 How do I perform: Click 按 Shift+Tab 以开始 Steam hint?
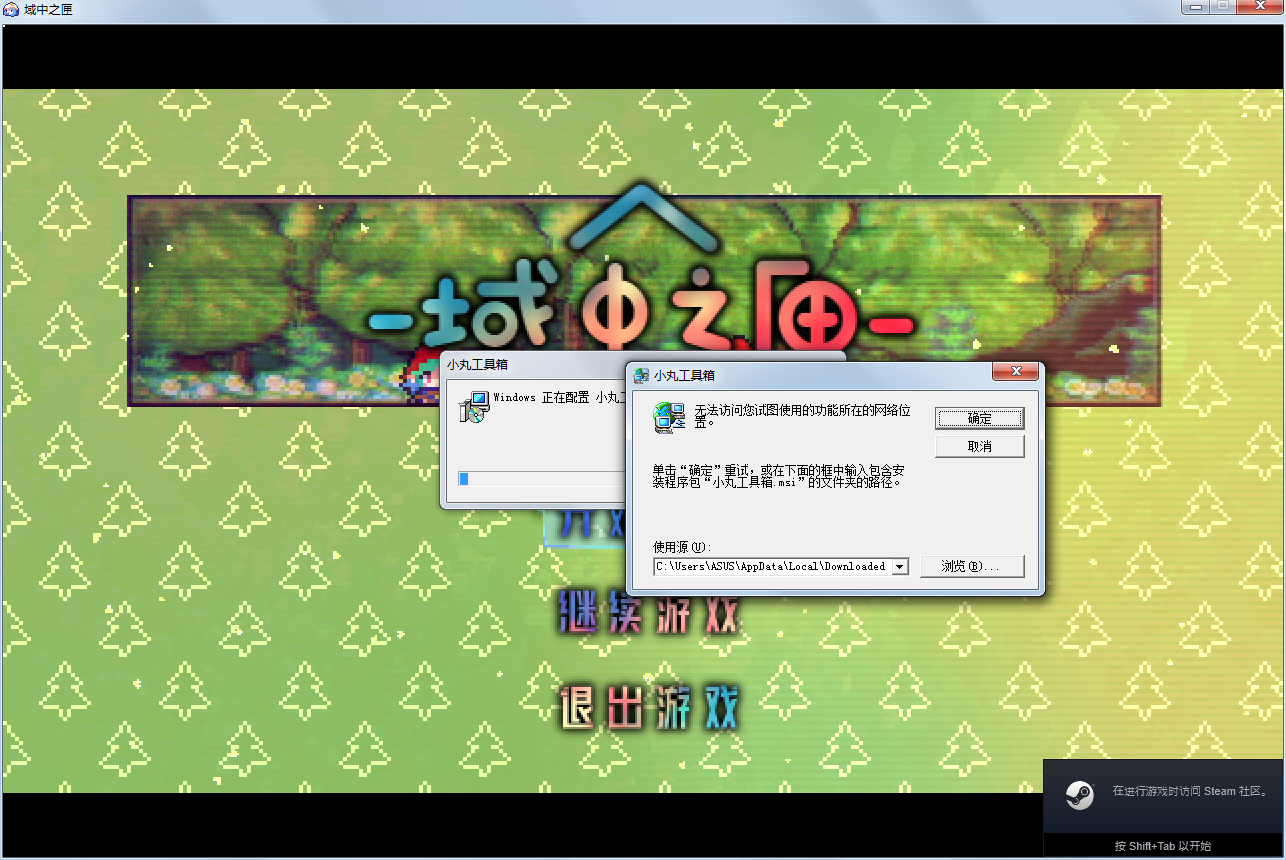point(1163,846)
